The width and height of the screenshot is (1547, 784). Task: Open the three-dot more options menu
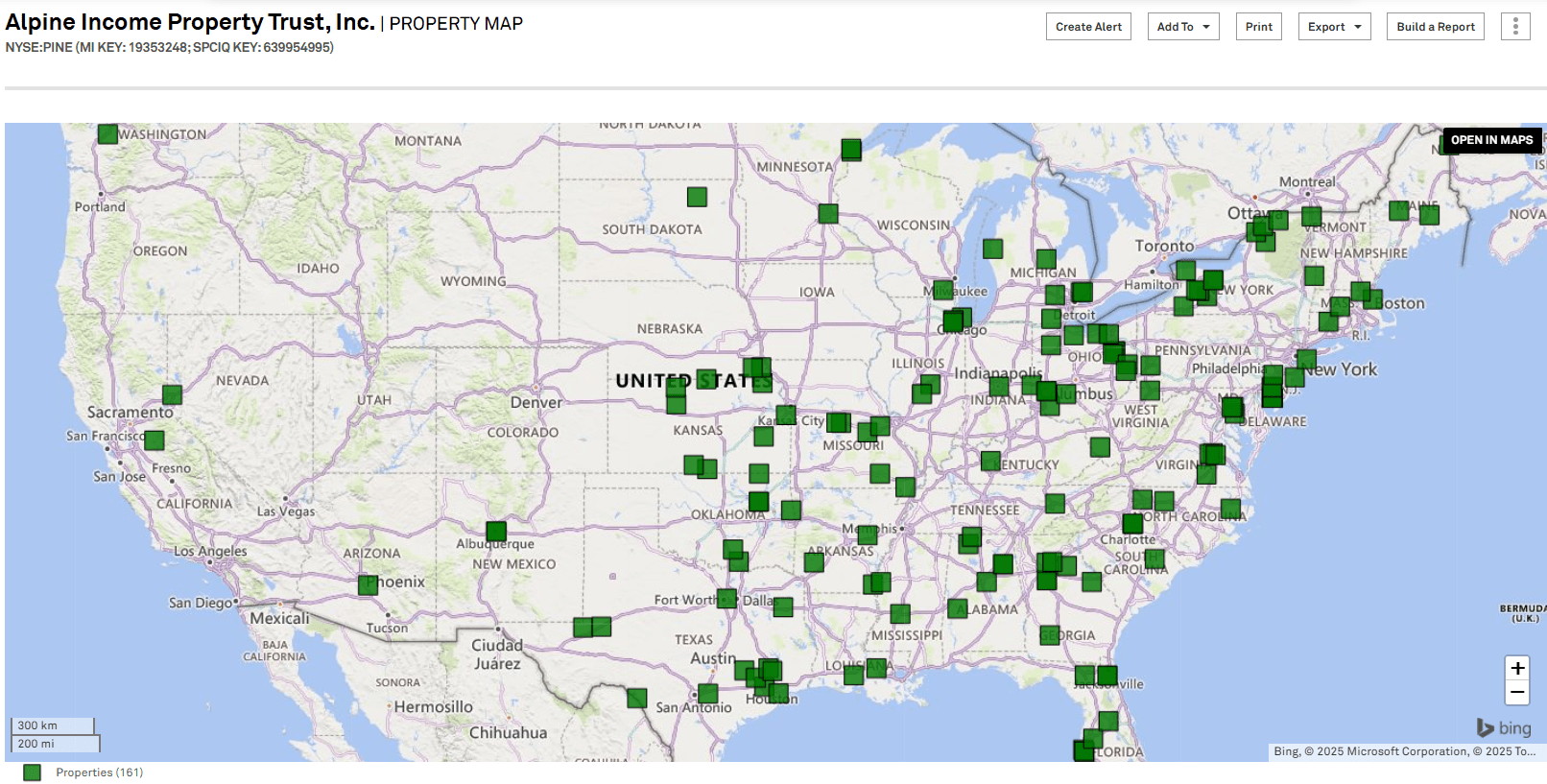1515,27
